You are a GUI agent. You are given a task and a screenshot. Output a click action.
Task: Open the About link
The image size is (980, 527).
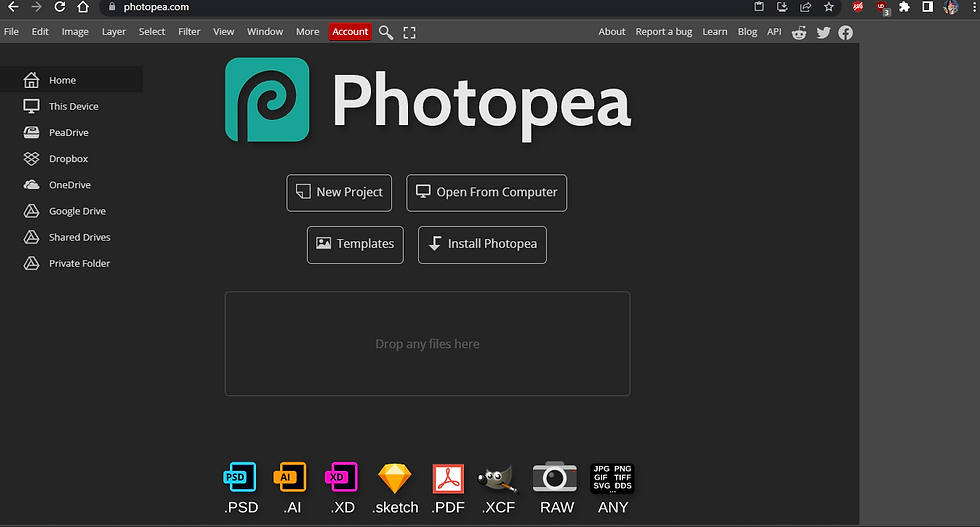612,32
